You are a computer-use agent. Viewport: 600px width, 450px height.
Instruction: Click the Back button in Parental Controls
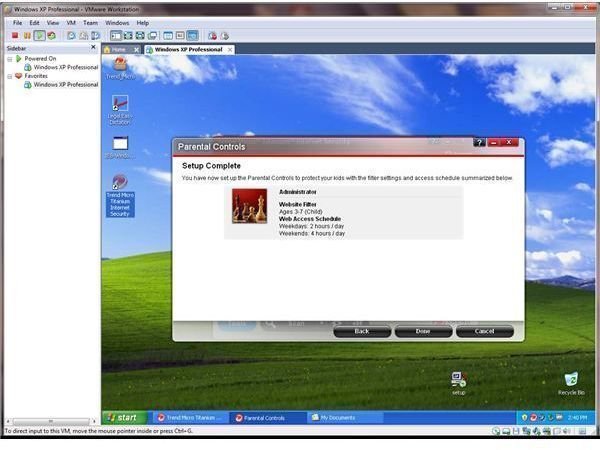[362, 331]
